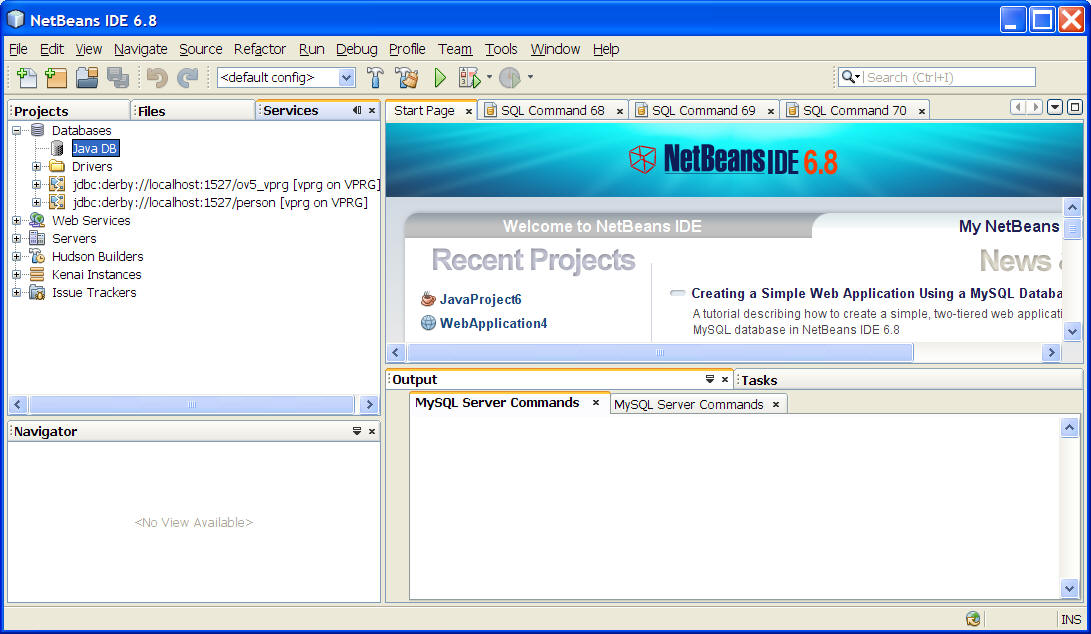Expand the Drivers folder node

click(x=36, y=166)
